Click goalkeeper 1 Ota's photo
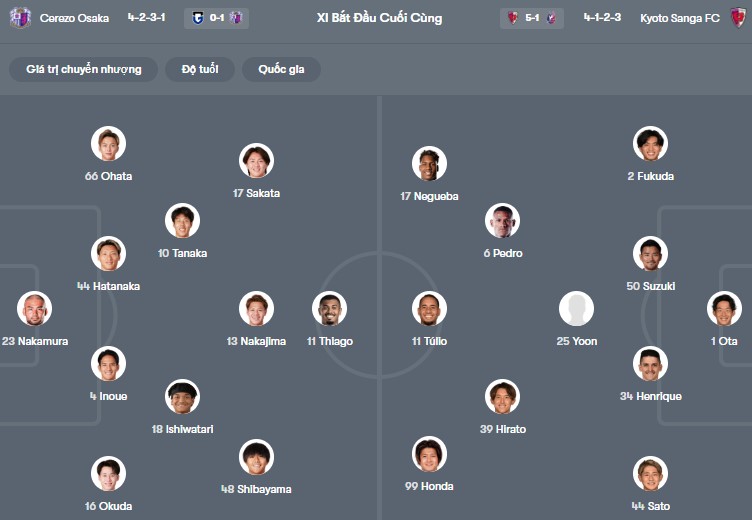The height and width of the screenshot is (520, 752). pos(725,309)
